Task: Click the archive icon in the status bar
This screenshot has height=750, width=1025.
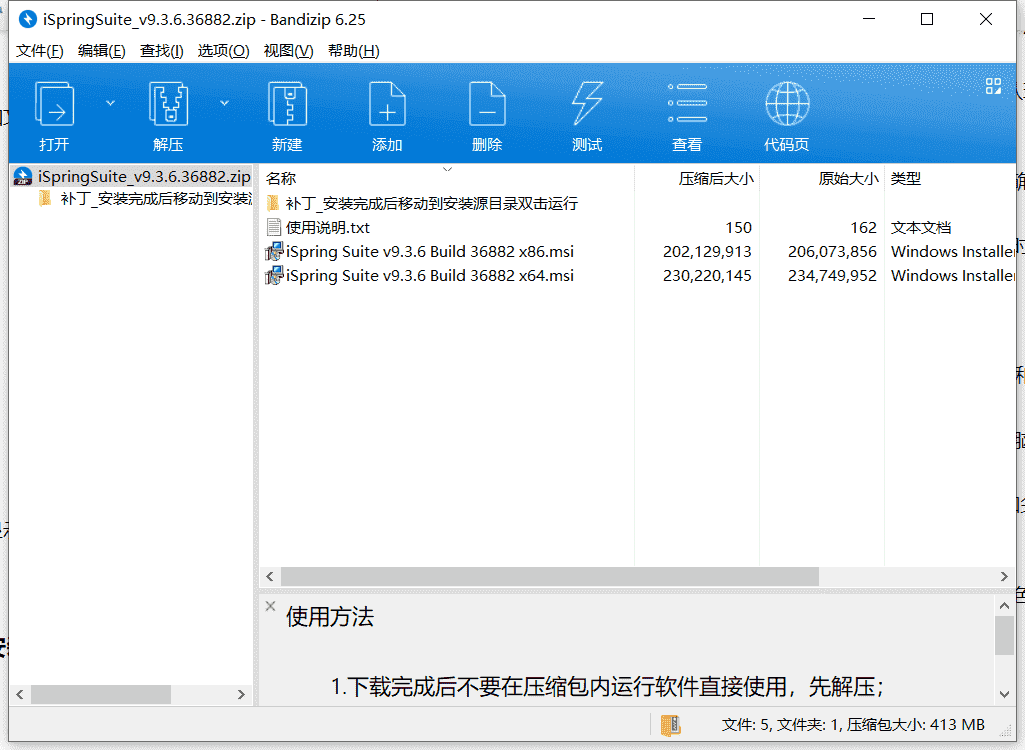Action: pyautogui.click(x=671, y=724)
